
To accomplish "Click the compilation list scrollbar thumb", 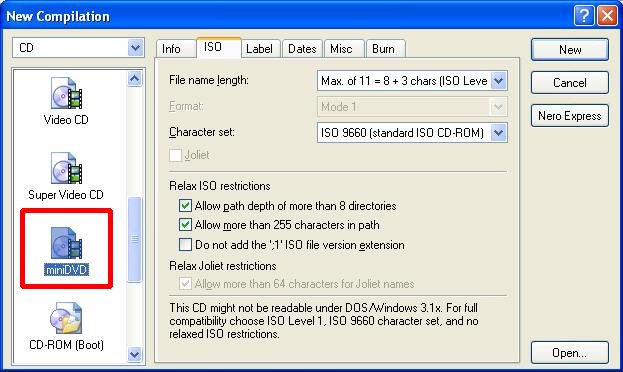I will 134,239.
